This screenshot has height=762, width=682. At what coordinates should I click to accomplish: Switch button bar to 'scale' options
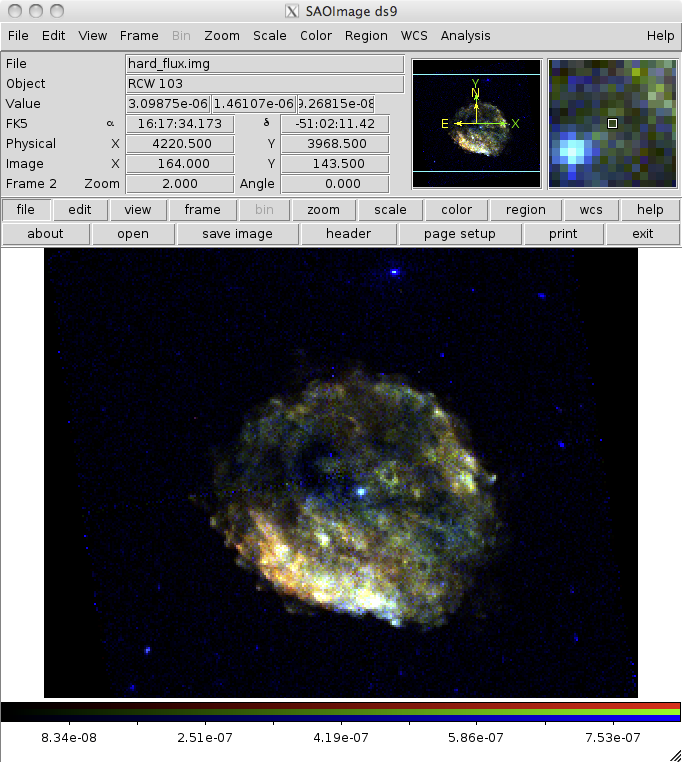pyautogui.click(x=390, y=210)
